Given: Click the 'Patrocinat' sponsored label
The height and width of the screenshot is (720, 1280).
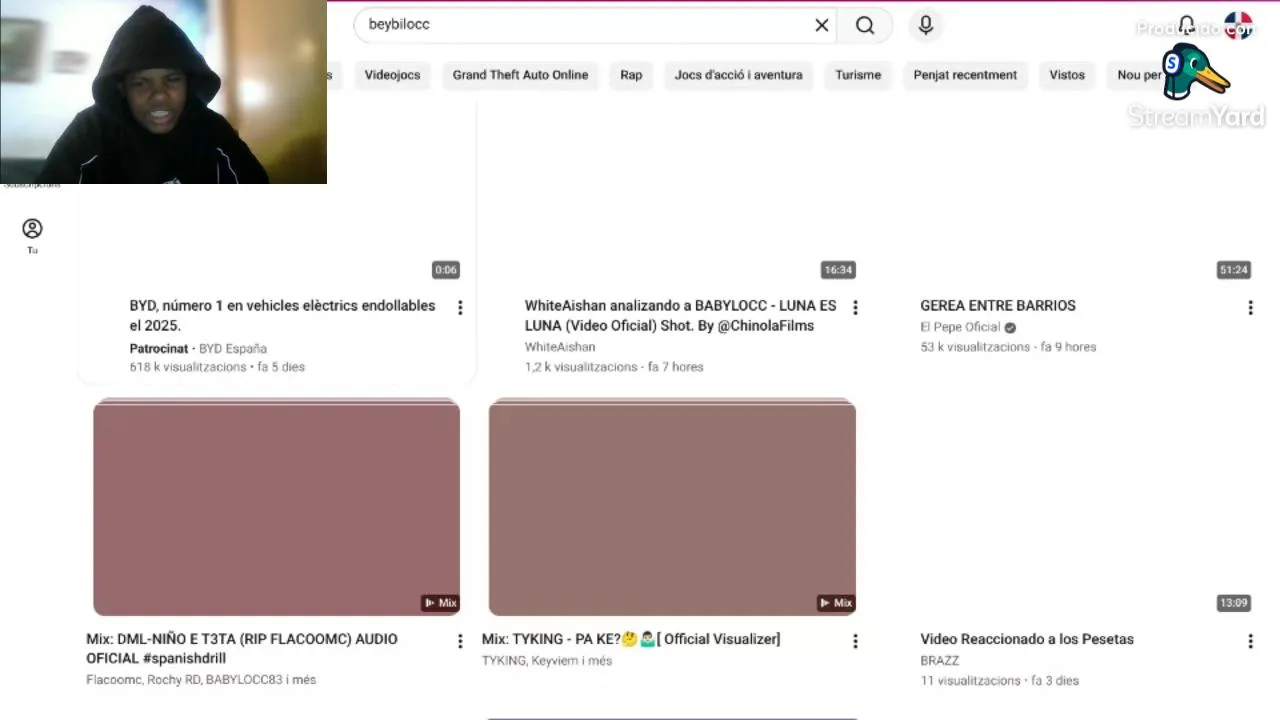Looking at the screenshot, I should click(x=159, y=349).
